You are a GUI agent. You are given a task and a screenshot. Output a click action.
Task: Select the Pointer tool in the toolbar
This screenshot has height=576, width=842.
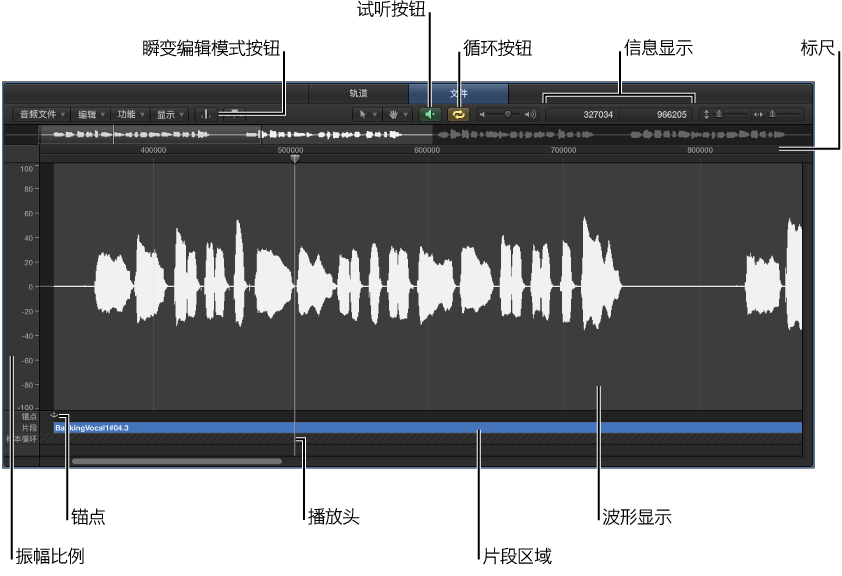pos(365,112)
